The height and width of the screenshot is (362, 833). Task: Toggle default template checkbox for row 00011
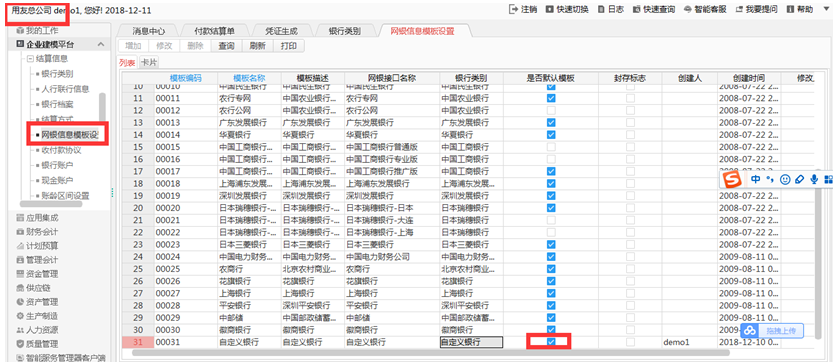[551, 98]
